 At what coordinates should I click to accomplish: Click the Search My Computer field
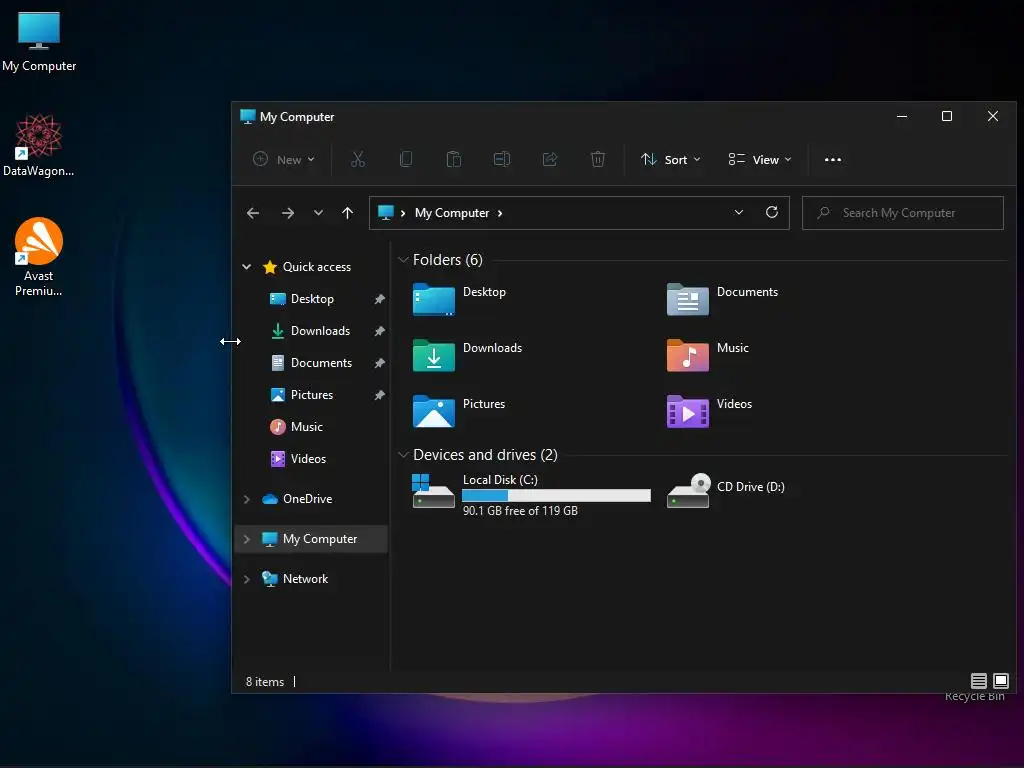(x=903, y=213)
